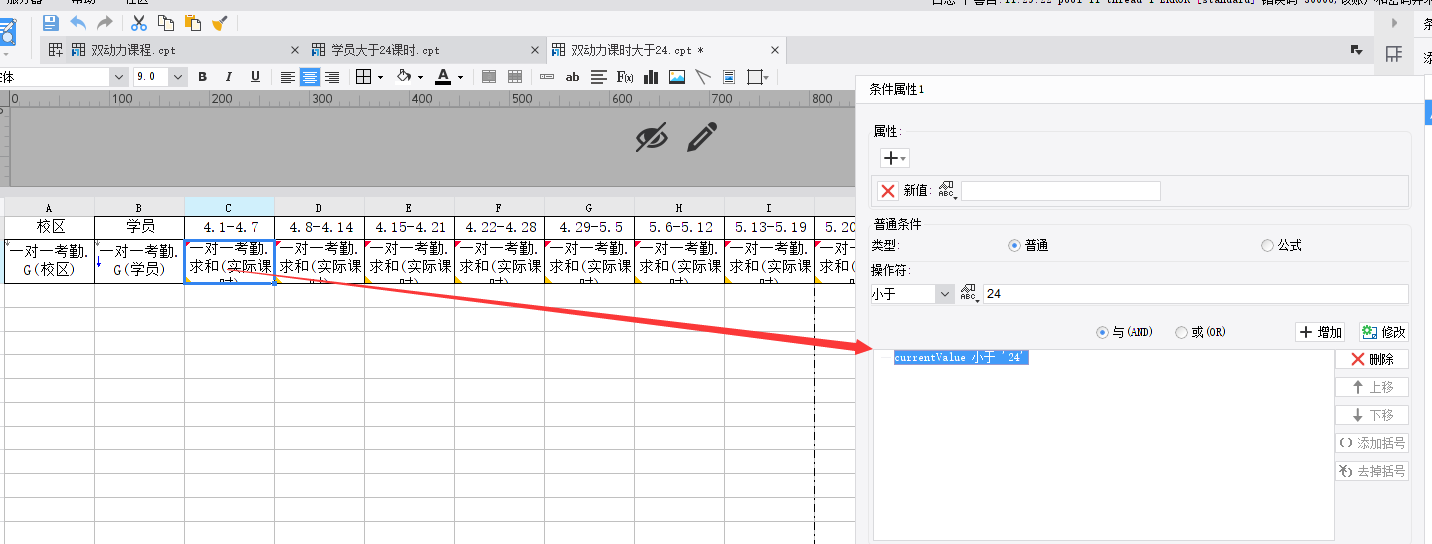Click the cell borders grid icon
This screenshot has height=544, width=1432.
pyautogui.click(x=364, y=77)
